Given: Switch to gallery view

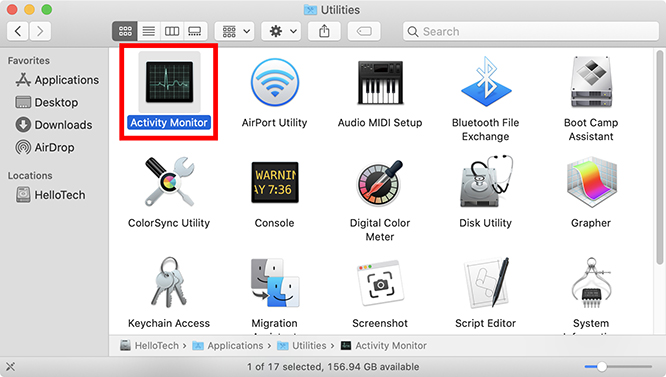Looking at the screenshot, I should 195,31.
